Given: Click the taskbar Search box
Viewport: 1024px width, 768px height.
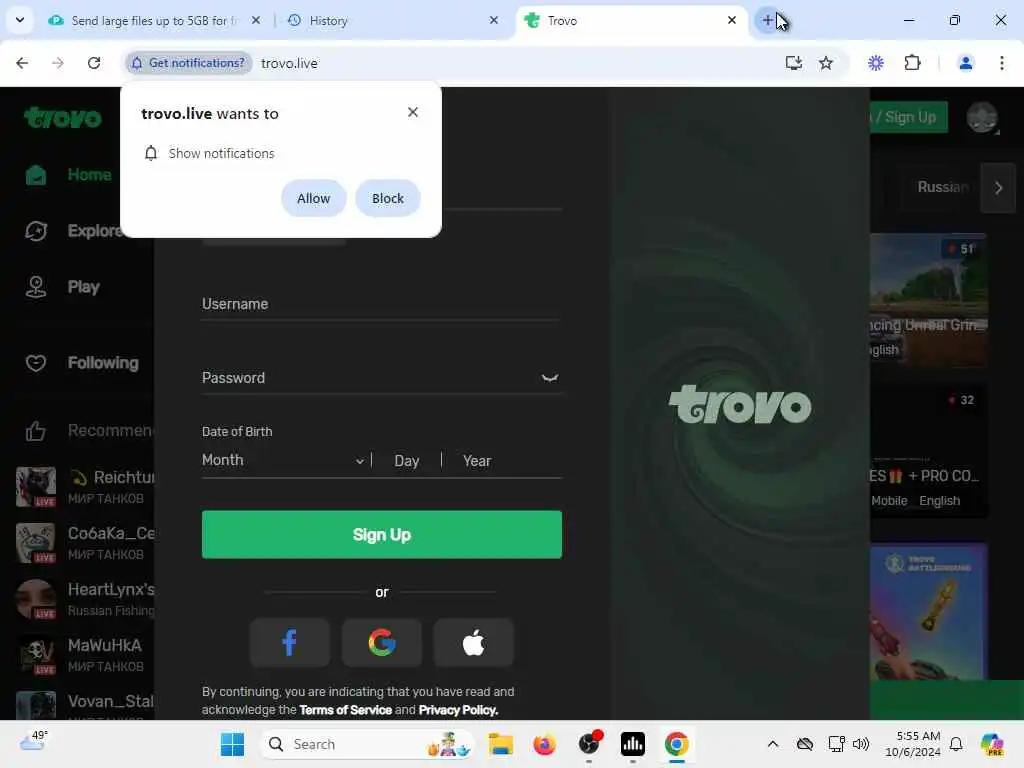Looking at the screenshot, I should 366,744.
